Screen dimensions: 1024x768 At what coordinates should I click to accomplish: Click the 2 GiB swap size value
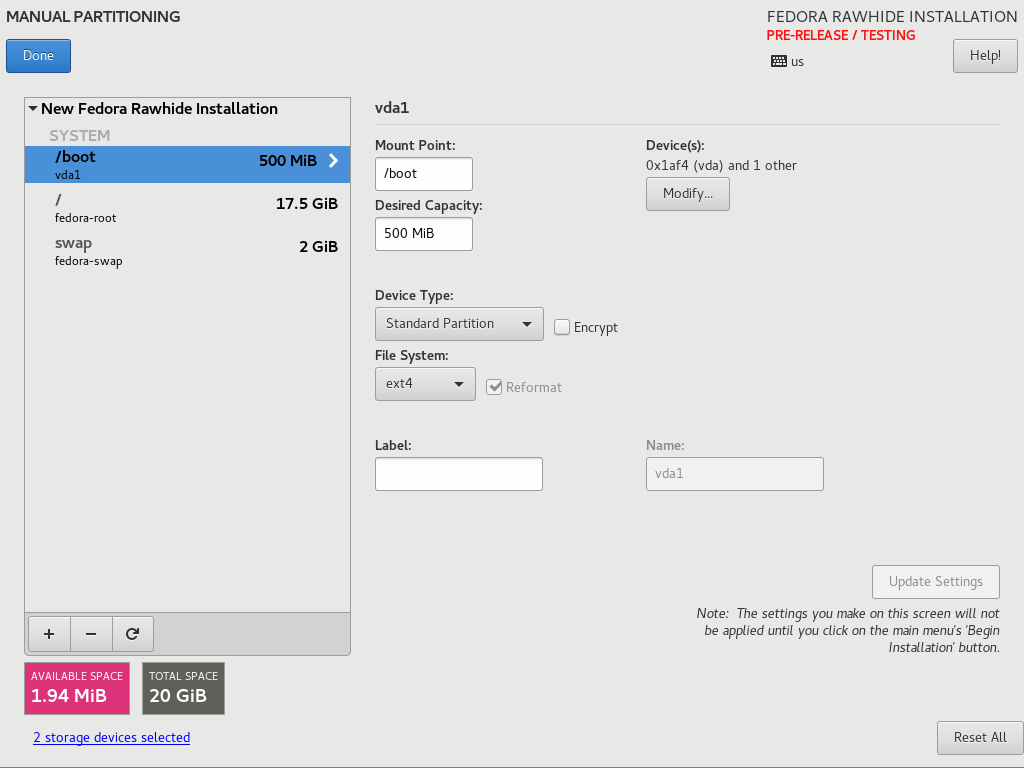click(x=319, y=247)
